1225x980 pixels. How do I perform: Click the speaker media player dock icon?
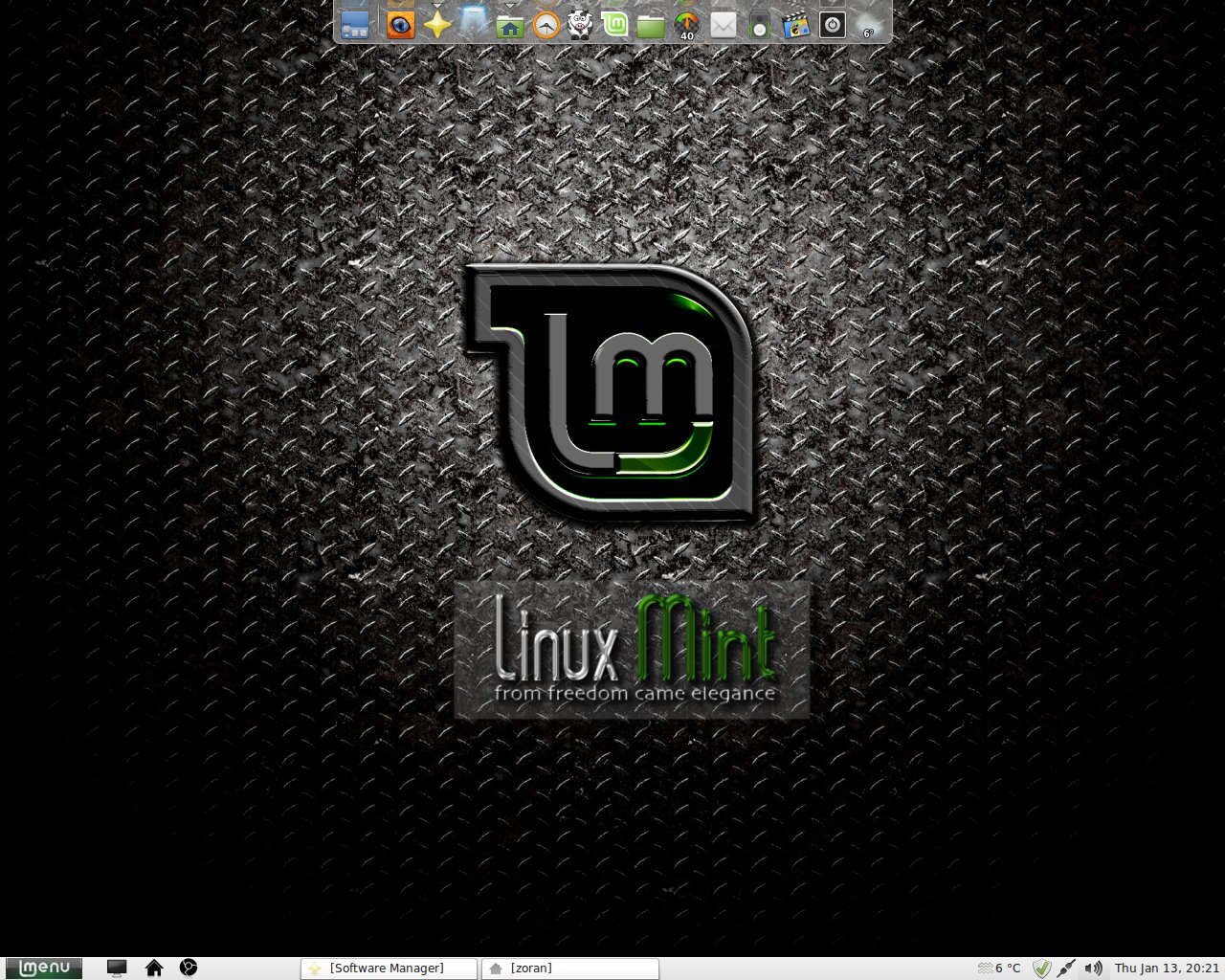pos(760,23)
